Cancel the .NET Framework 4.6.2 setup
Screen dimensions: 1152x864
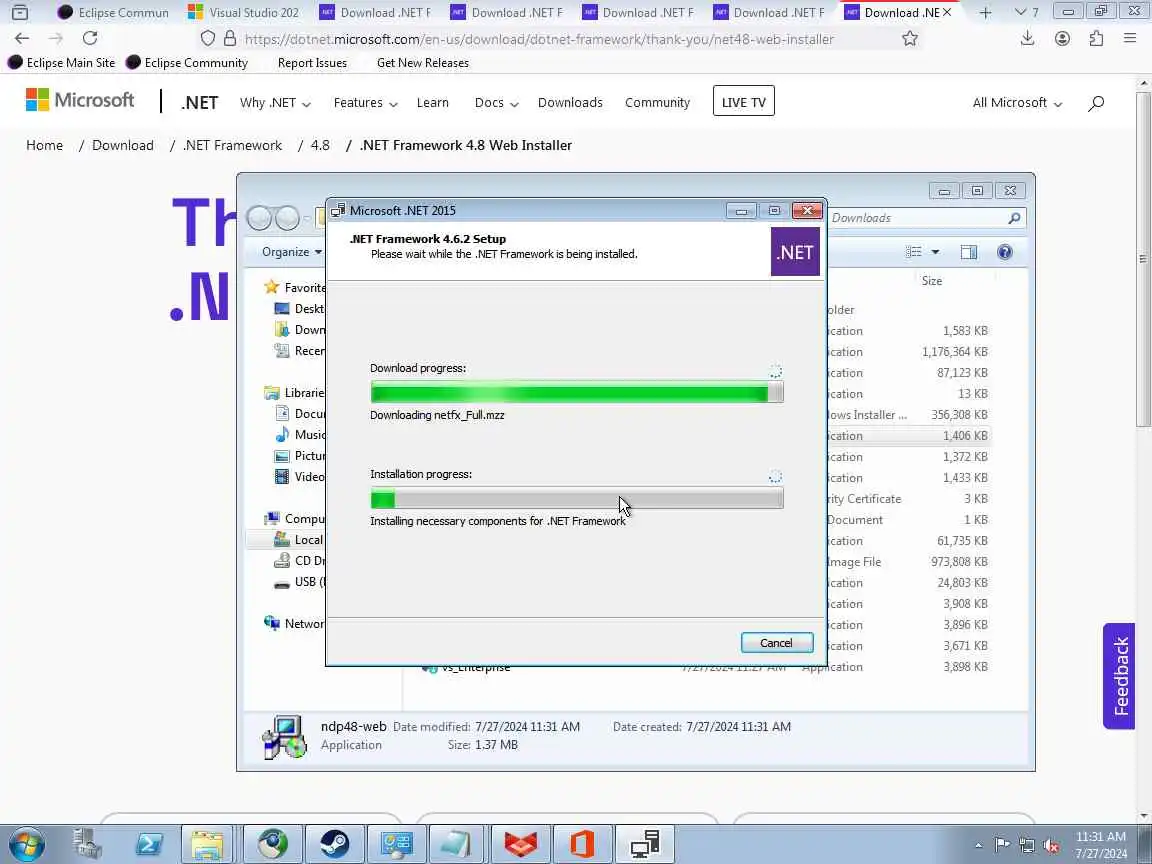(777, 643)
